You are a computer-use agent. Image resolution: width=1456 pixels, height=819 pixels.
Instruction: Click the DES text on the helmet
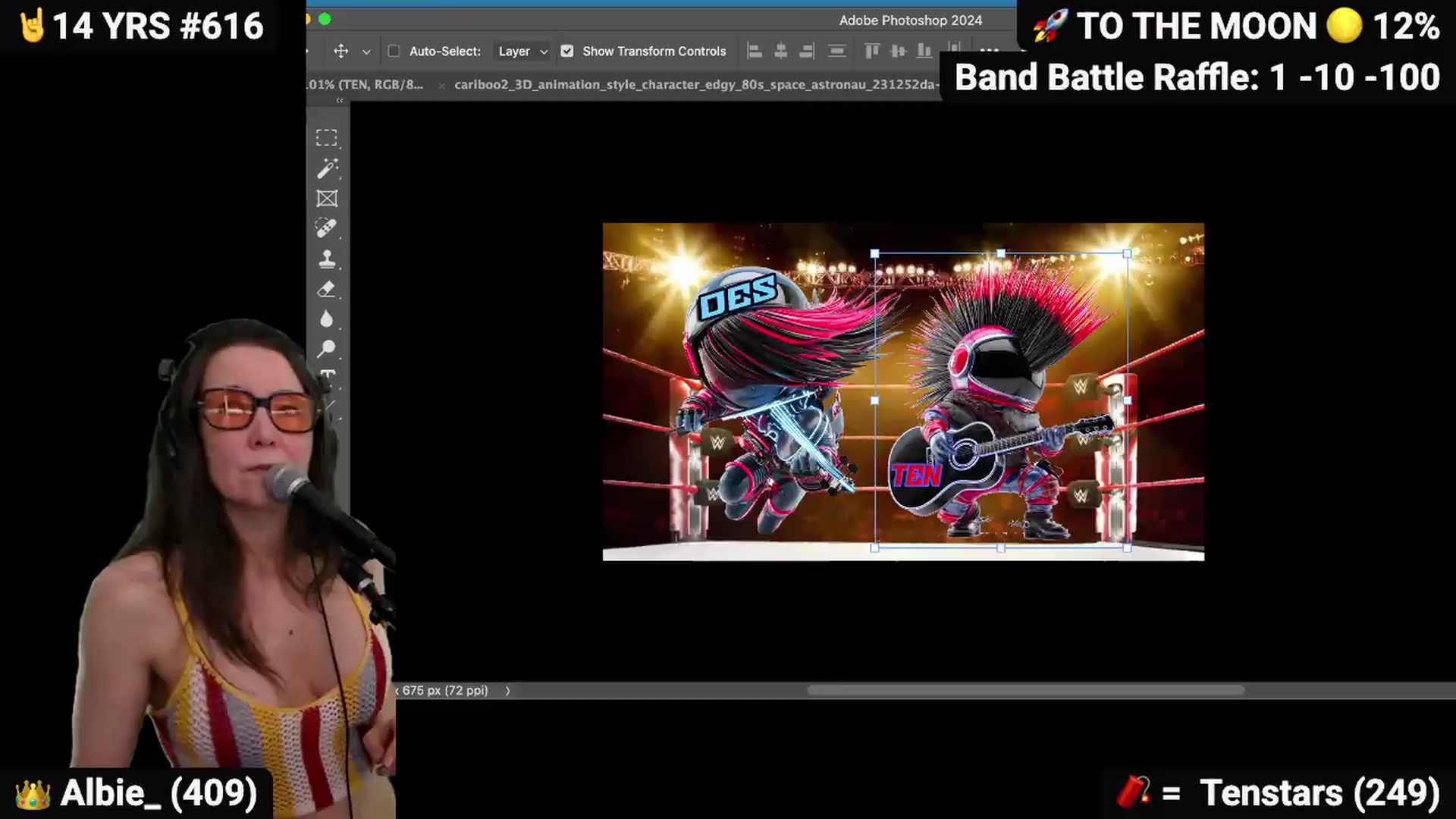[737, 296]
